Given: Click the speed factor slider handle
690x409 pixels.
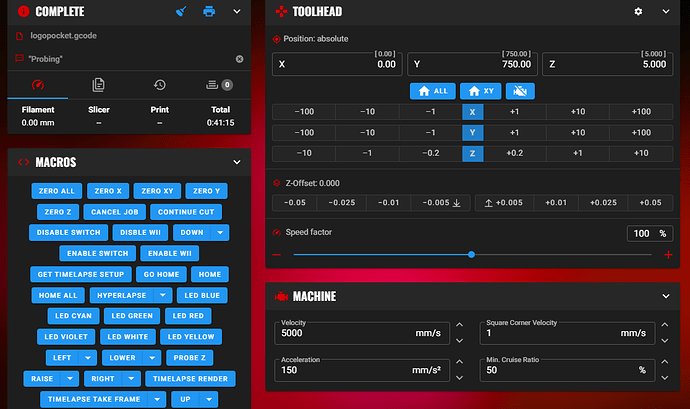Looking at the screenshot, I should click(471, 255).
